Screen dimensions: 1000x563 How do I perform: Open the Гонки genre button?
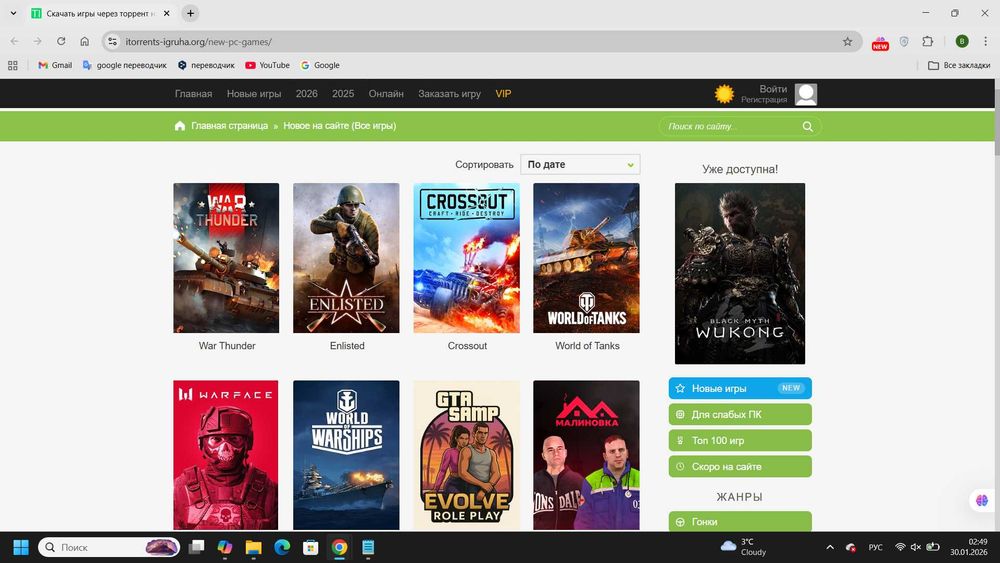point(740,521)
